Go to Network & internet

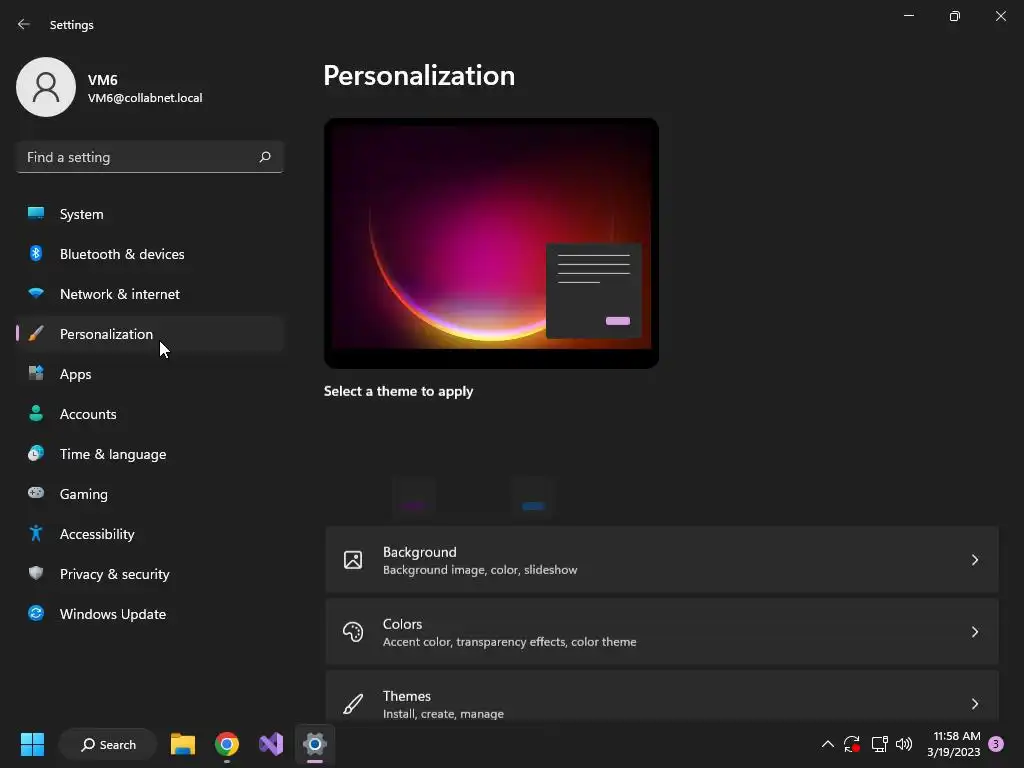tap(150, 294)
